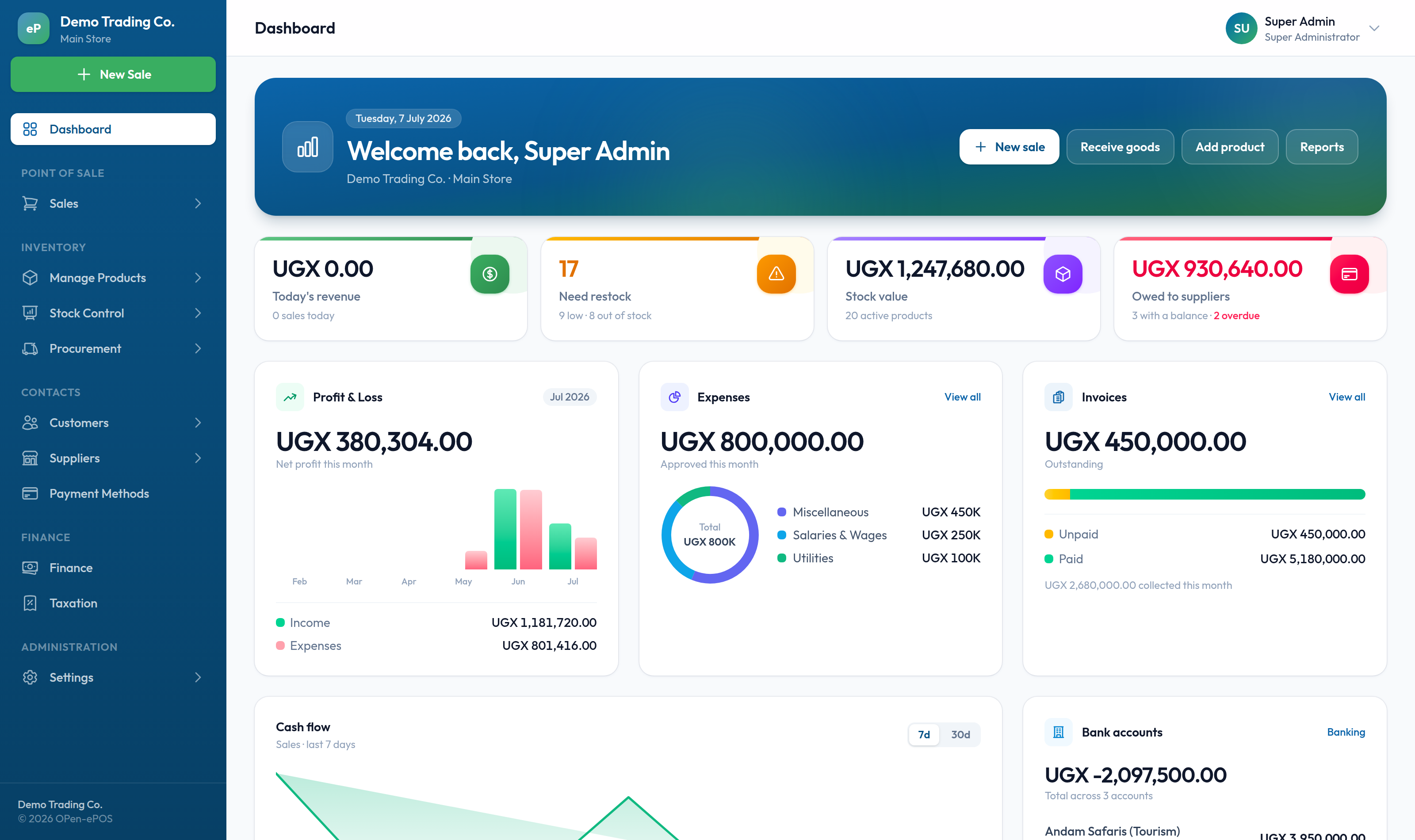Click the Unpaid yellow legend dot

pyautogui.click(x=1048, y=534)
